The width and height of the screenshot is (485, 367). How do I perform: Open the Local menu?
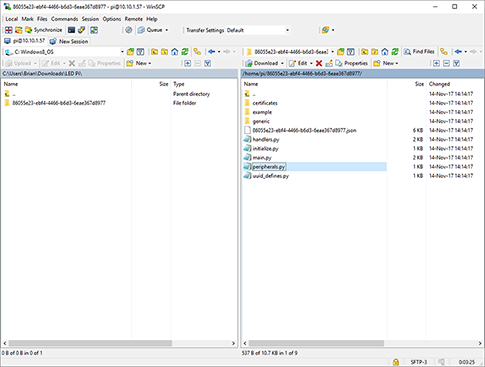pos(12,19)
